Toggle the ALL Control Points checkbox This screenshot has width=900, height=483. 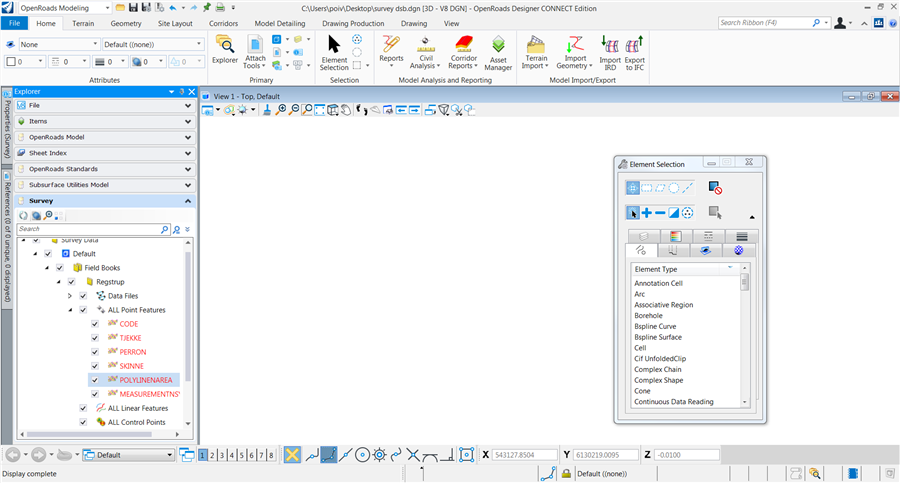[83, 422]
